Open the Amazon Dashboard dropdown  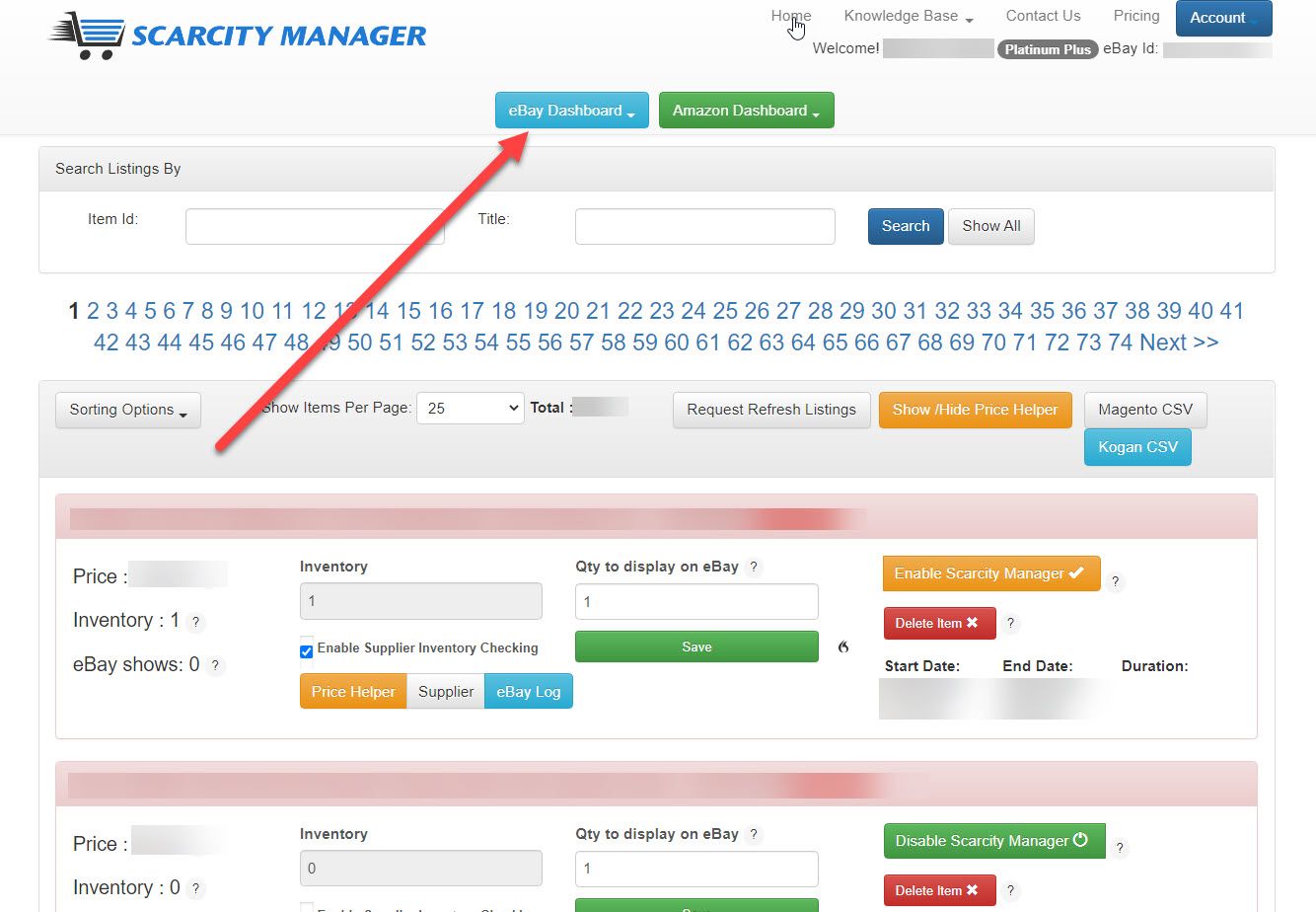pos(747,111)
